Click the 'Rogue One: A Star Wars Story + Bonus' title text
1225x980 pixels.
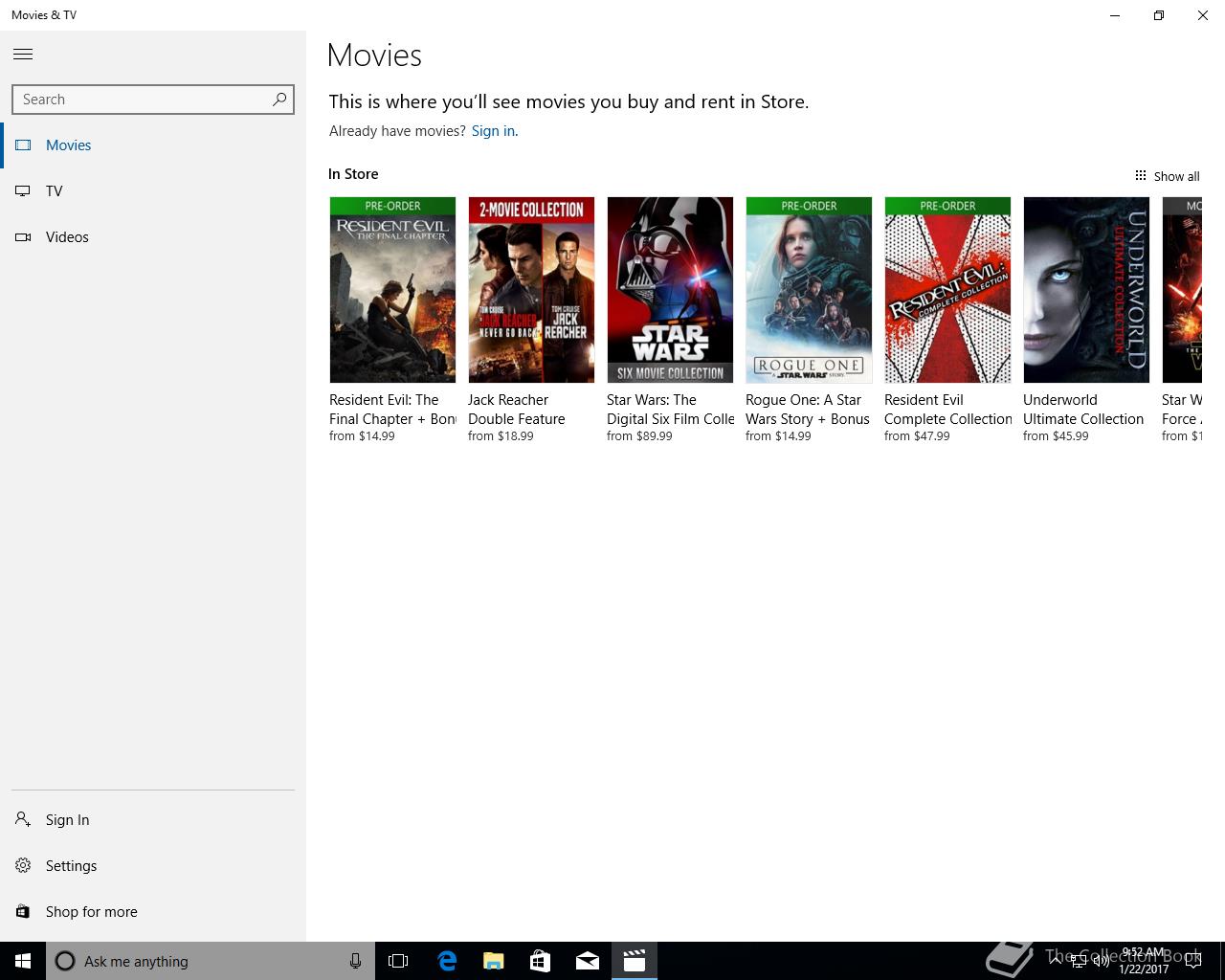coord(808,410)
